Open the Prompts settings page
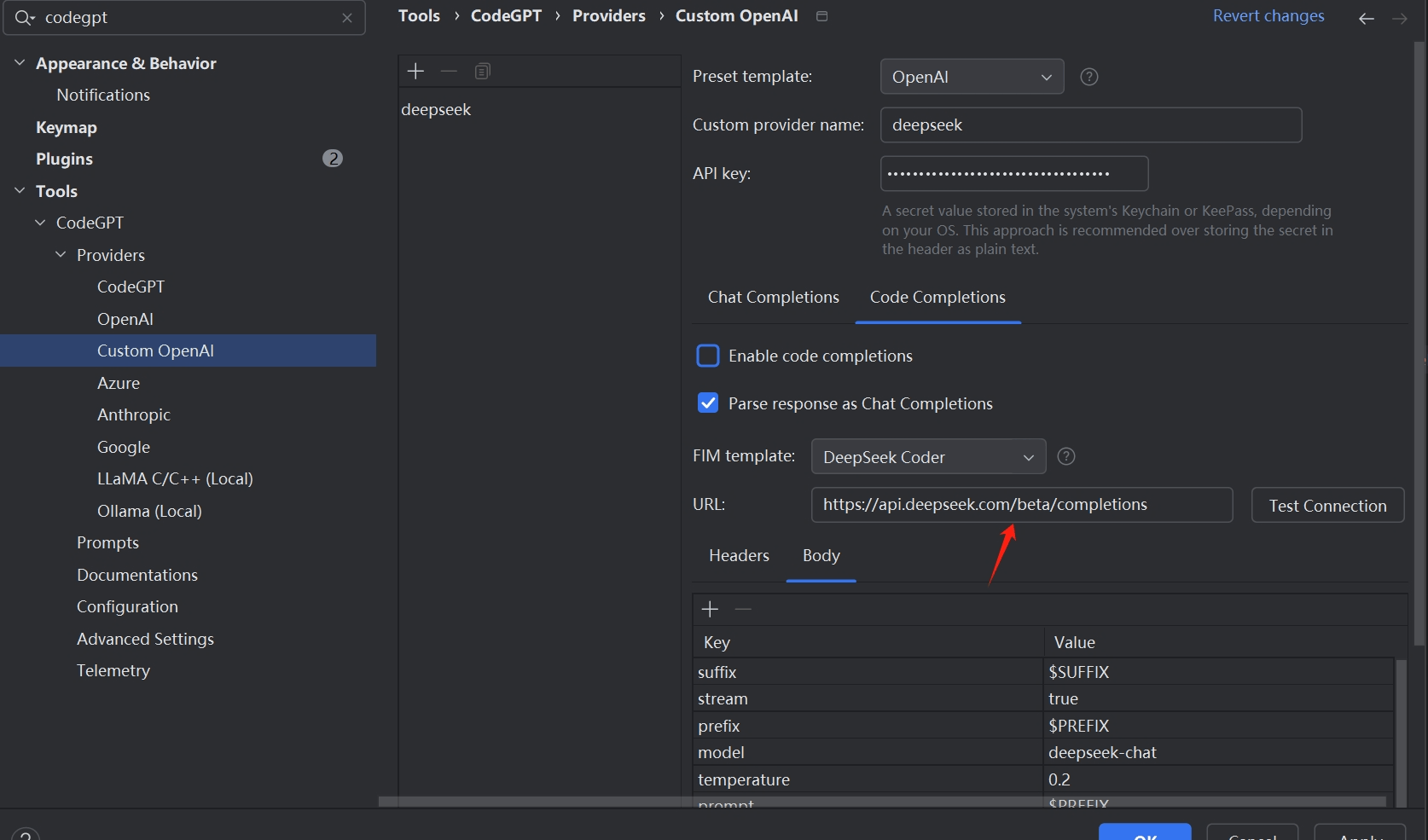Viewport: 1428px width, 840px height. tap(107, 542)
